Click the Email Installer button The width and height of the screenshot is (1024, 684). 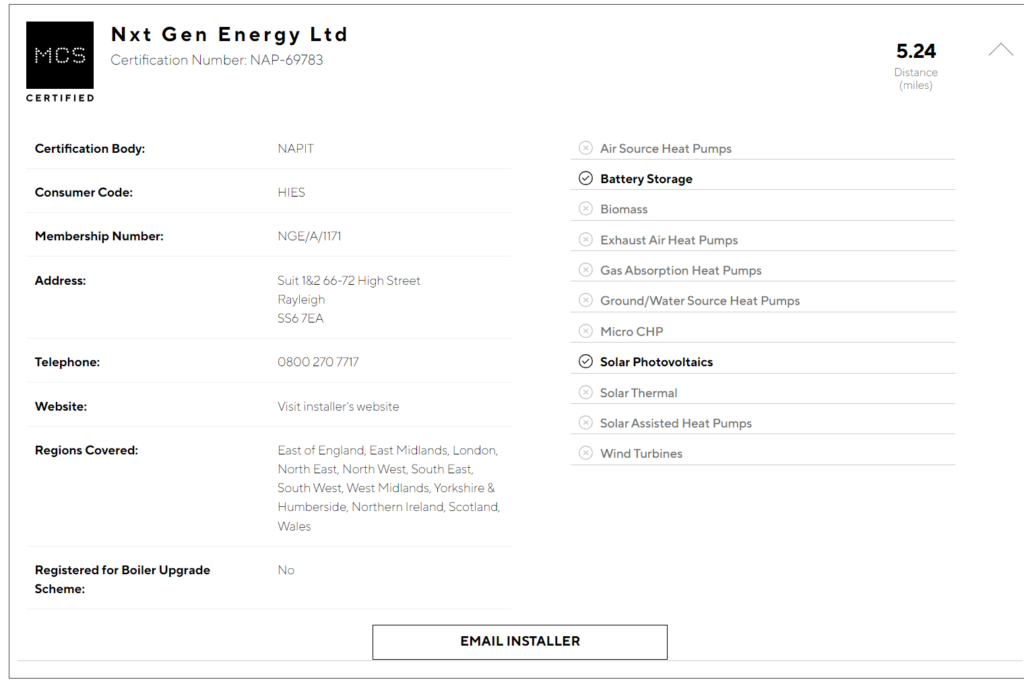click(x=520, y=642)
